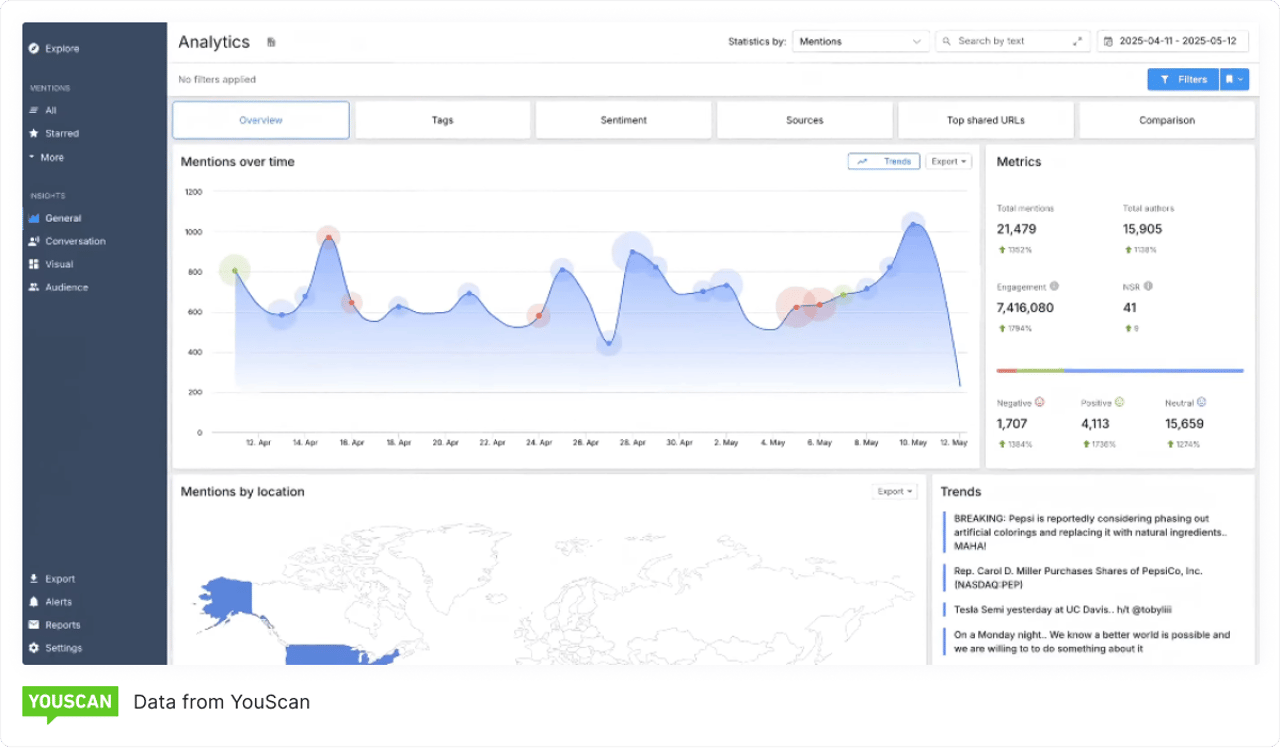Click the peak data point near 10. May
The image size is (1280, 748).
coord(912,224)
